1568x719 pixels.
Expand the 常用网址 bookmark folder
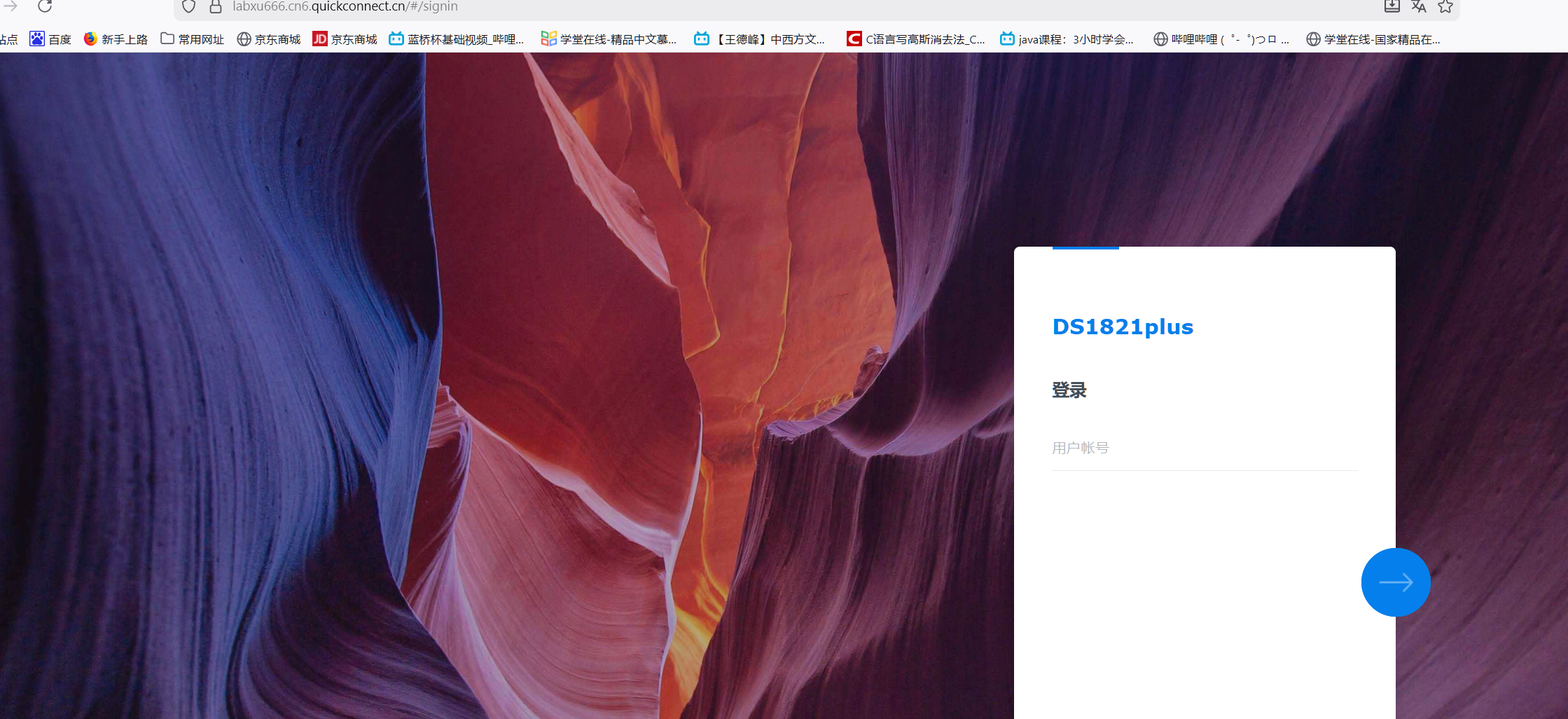(193, 39)
